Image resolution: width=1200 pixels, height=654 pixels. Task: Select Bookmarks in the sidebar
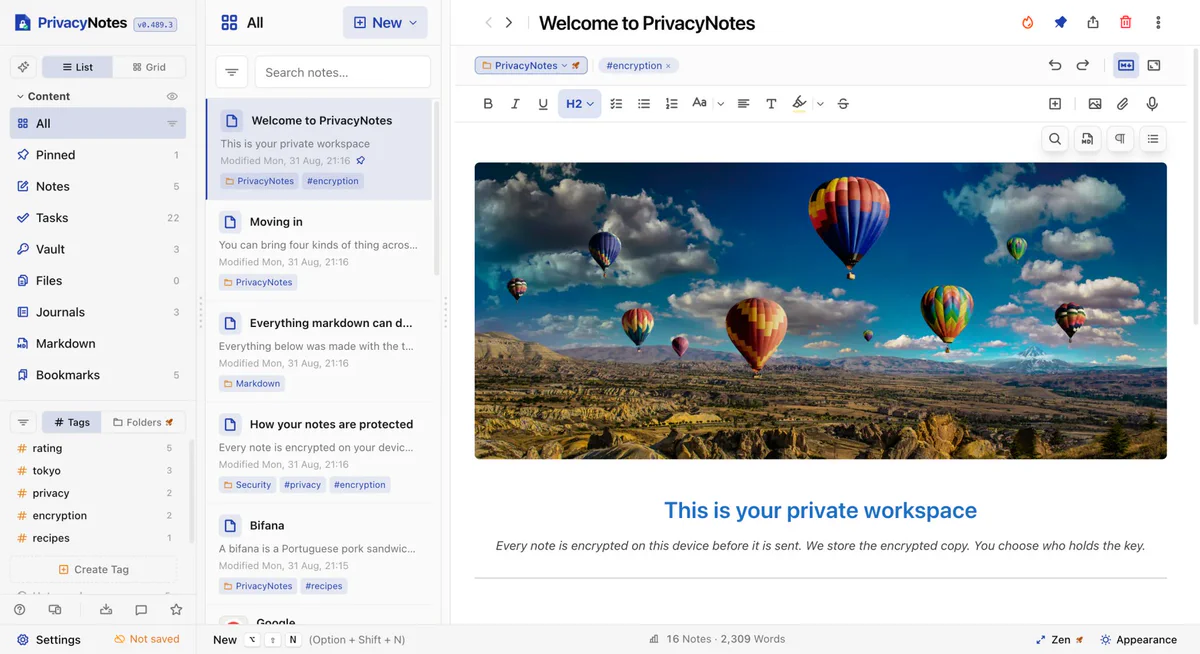98,375
